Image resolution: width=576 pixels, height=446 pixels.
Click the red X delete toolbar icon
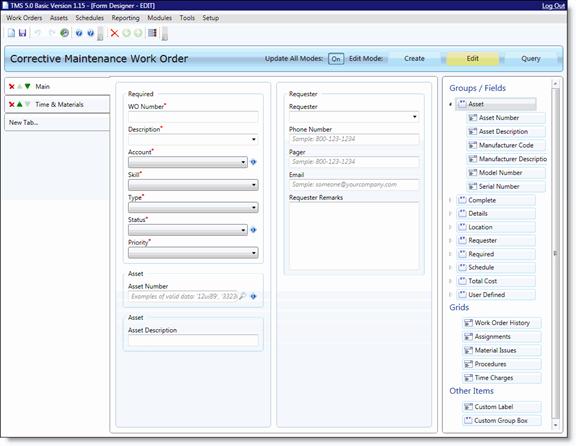coord(115,33)
